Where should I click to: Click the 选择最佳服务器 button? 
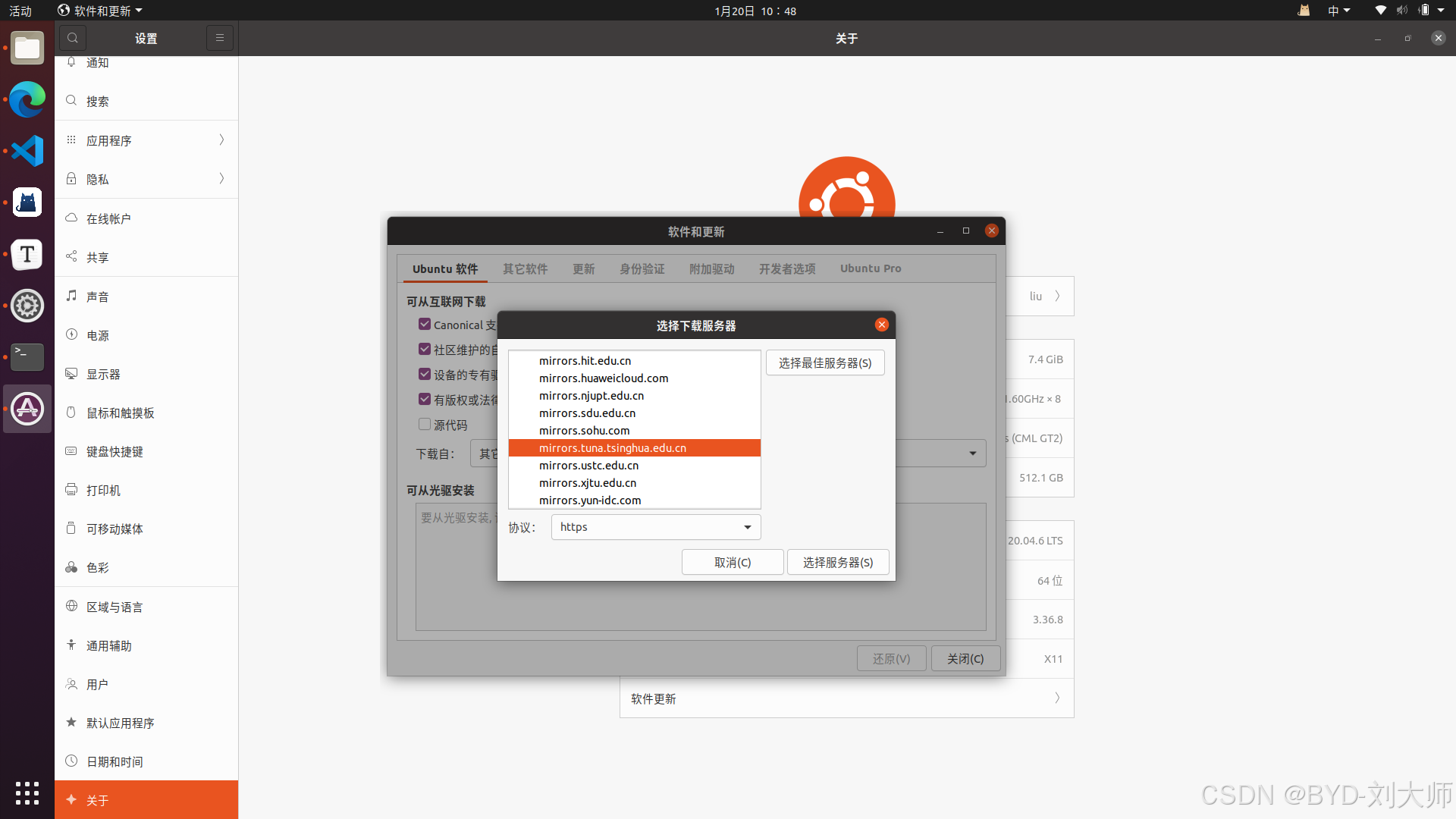pyautogui.click(x=825, y=363)
